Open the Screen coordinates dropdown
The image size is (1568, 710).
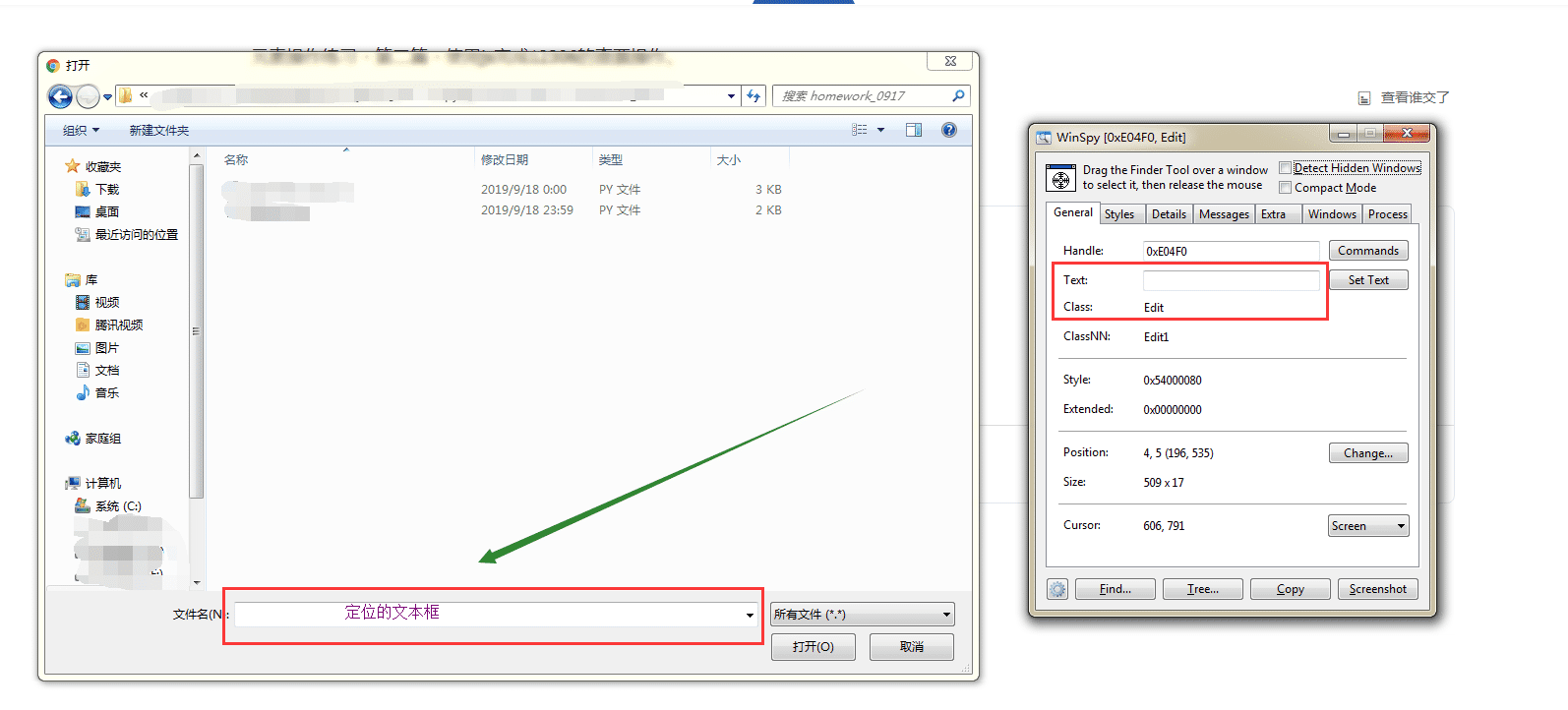point(1368,526)
